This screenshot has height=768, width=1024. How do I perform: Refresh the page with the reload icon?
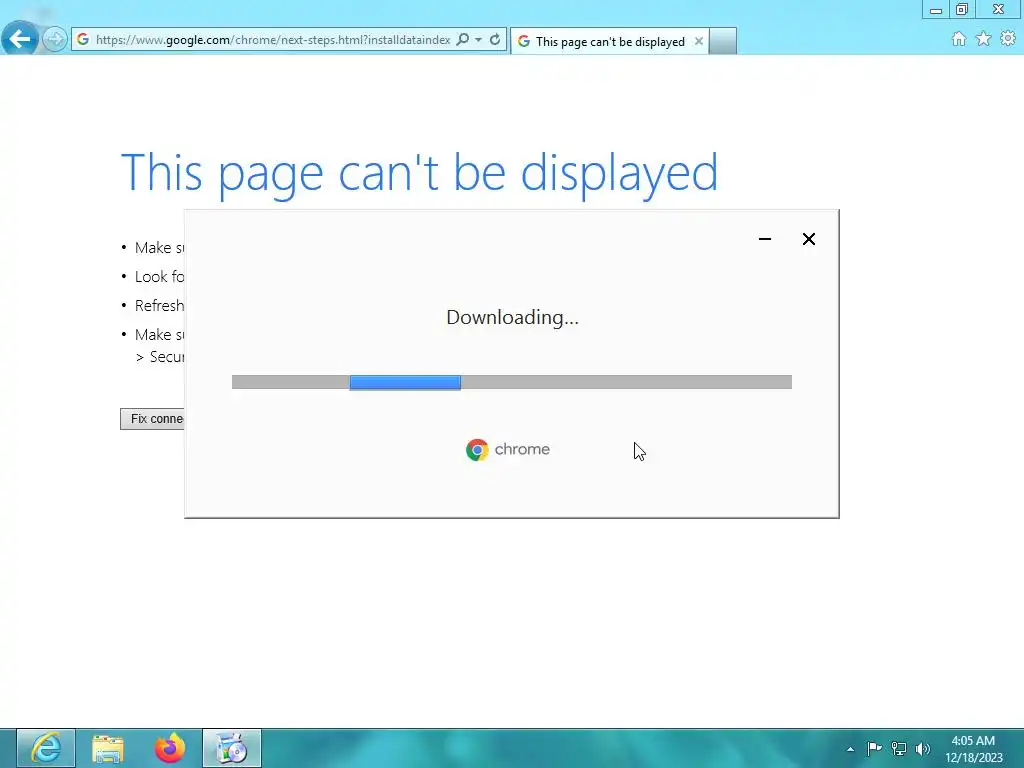pos(495,40)
